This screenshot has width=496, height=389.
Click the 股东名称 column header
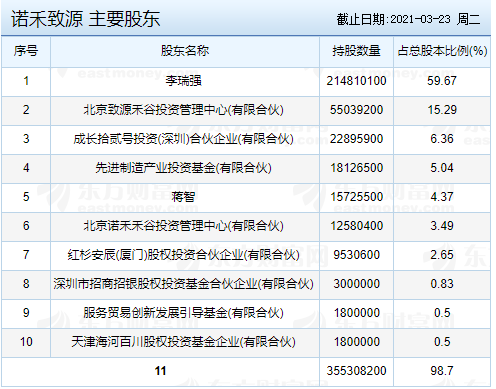[x=185, y=51]
